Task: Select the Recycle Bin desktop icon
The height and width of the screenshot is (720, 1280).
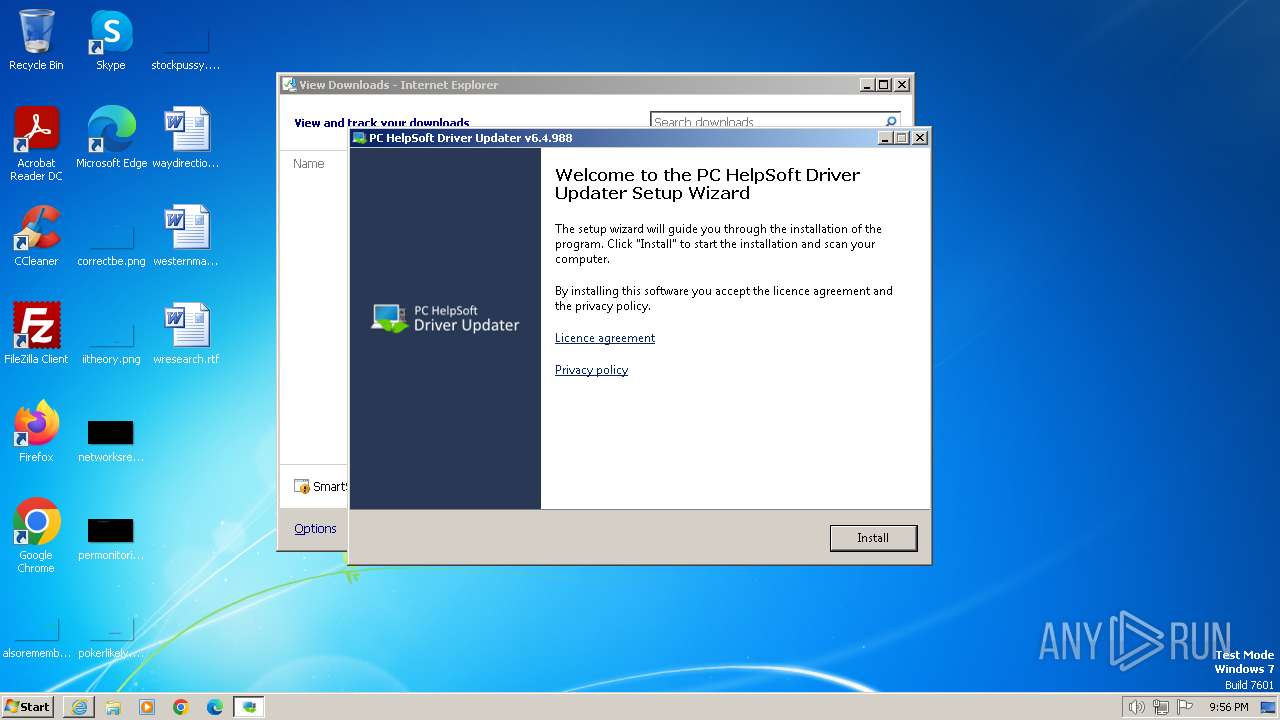Action: tap(36, 40)
